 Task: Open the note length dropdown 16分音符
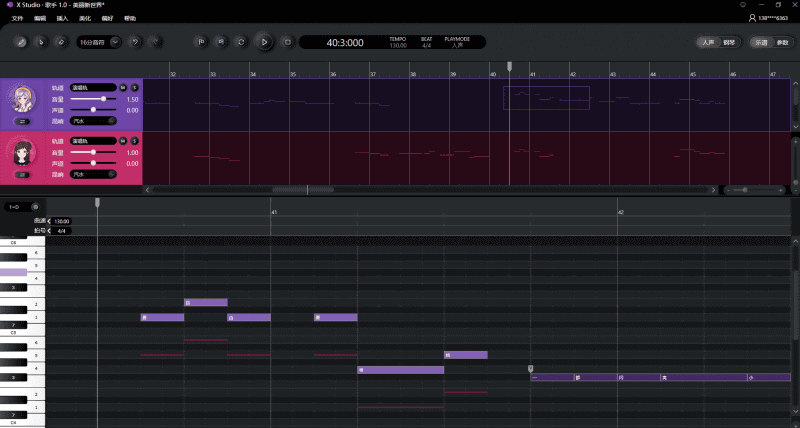(x=99, y=42)
